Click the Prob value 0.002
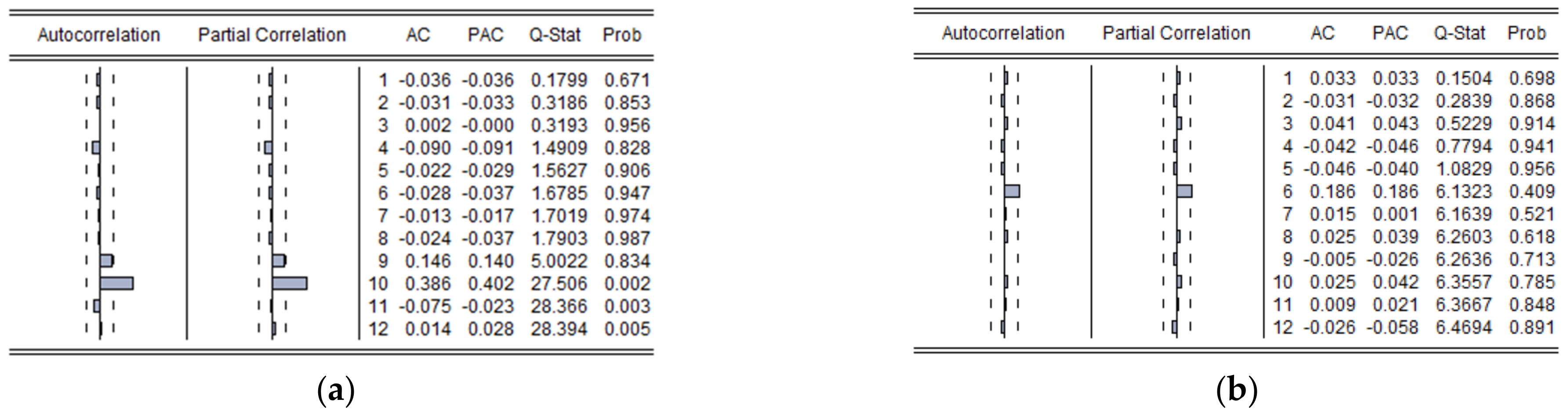Image resolution: width=1568 pixels, height=417 pixels. pos(627,283)
